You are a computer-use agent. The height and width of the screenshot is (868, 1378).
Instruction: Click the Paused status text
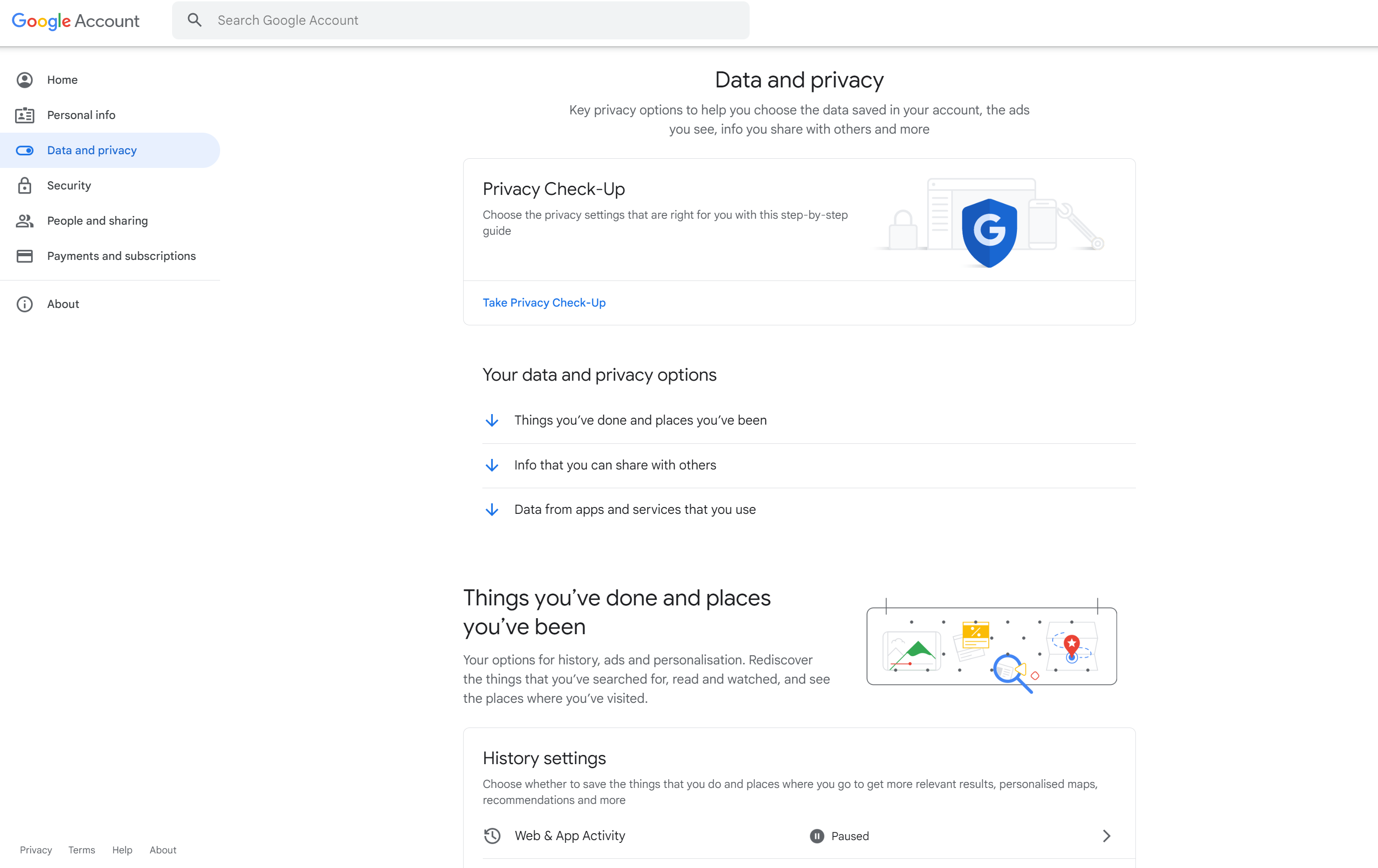(850, 836)
